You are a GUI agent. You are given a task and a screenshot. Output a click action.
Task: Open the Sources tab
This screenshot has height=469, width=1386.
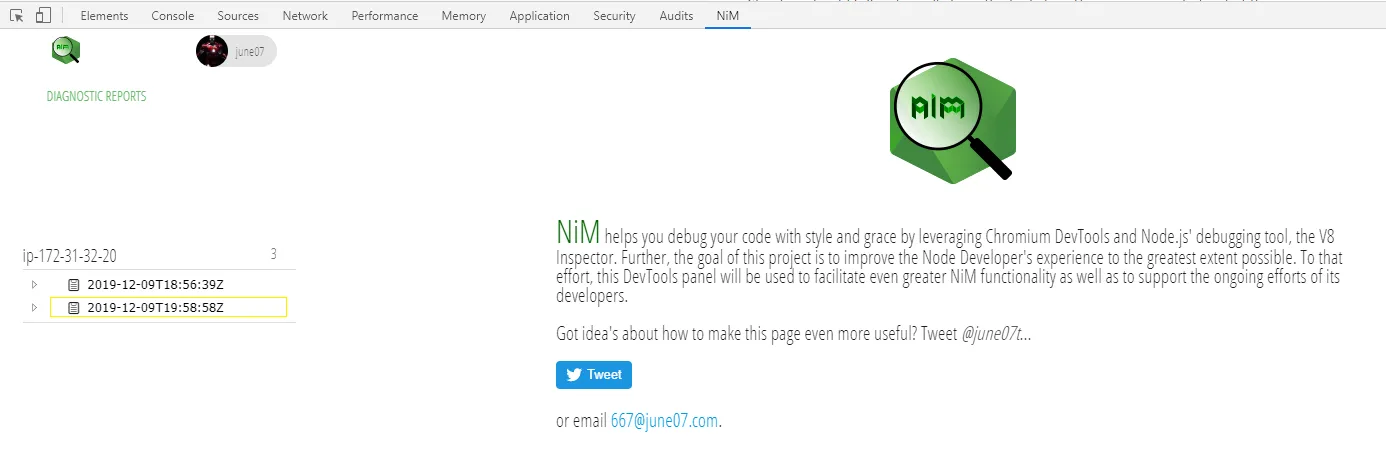[x=238, y=16]
